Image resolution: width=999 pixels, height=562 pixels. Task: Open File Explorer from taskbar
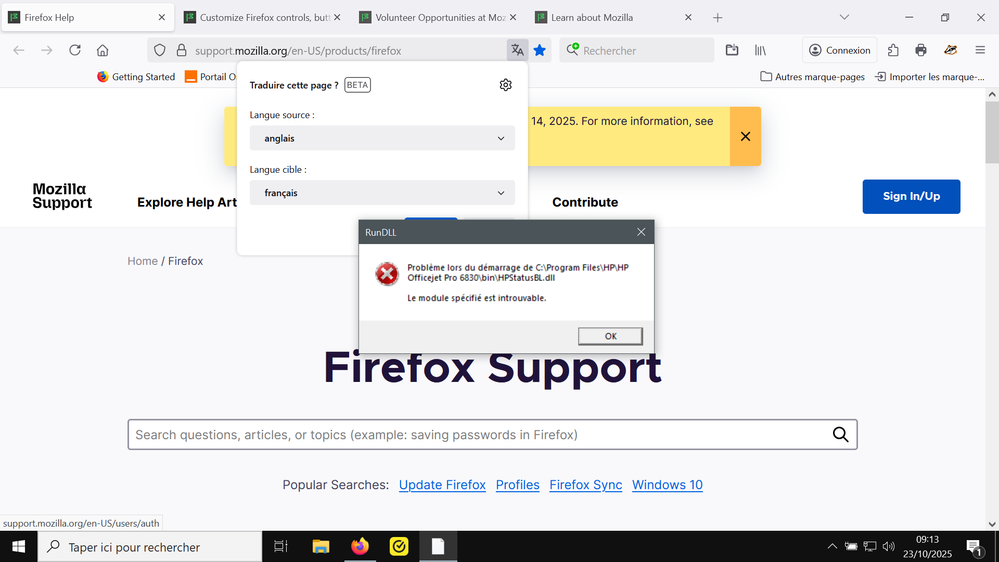[x=320, y=547]
